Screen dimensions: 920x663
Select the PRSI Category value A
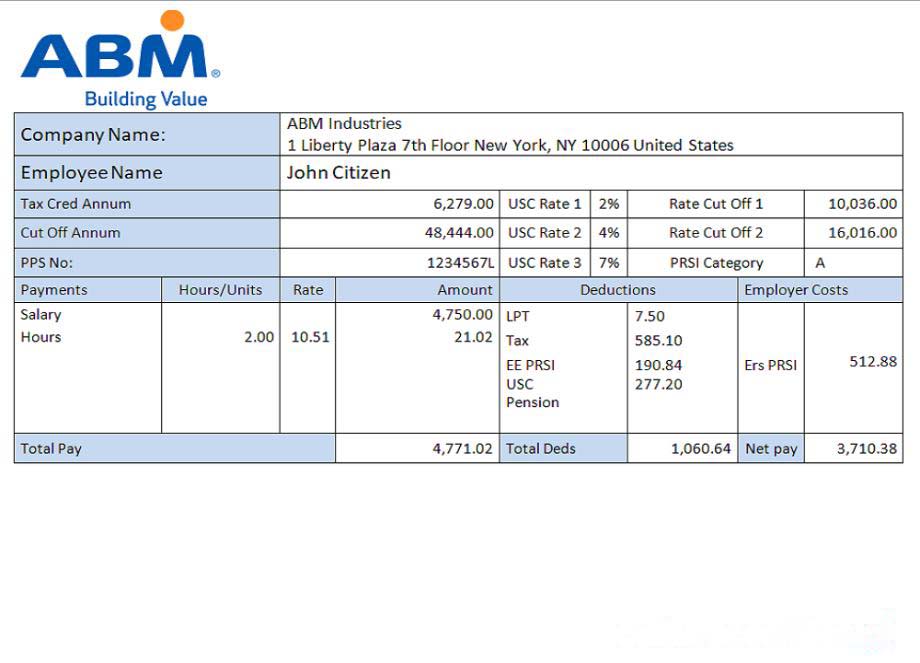(820, 262)
